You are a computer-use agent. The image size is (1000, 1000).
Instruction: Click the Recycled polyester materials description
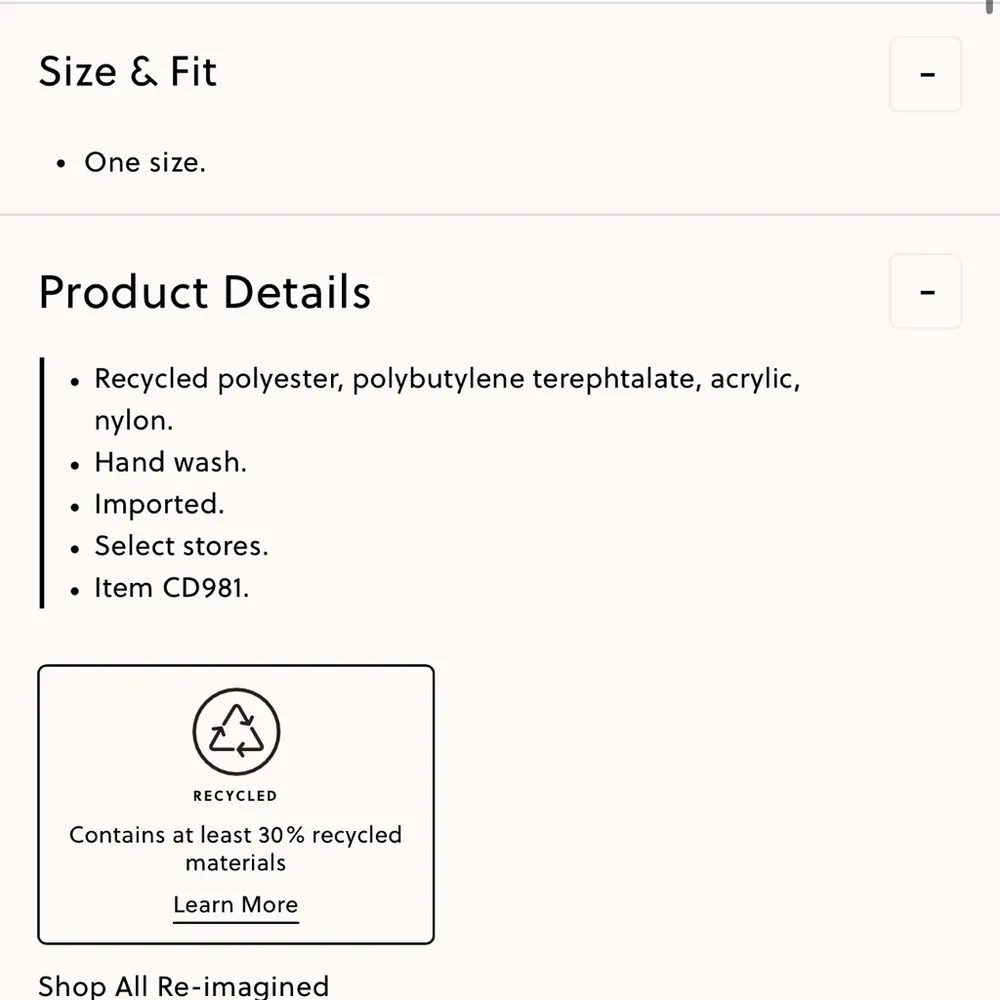[x=447, y=378]
